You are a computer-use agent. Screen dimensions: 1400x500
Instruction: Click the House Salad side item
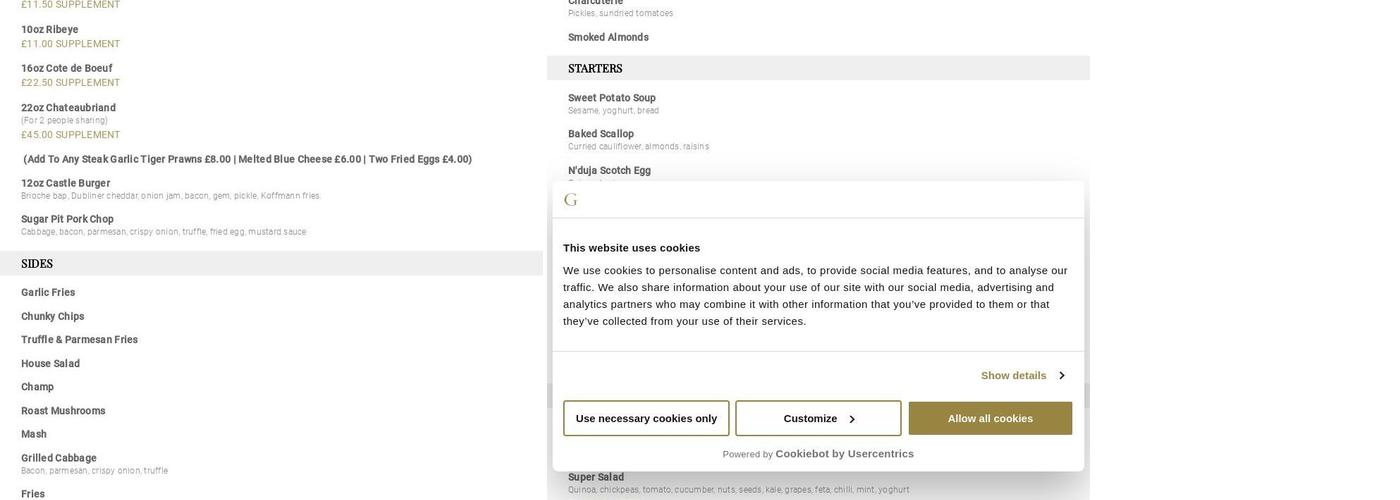(x=50, y=364)
